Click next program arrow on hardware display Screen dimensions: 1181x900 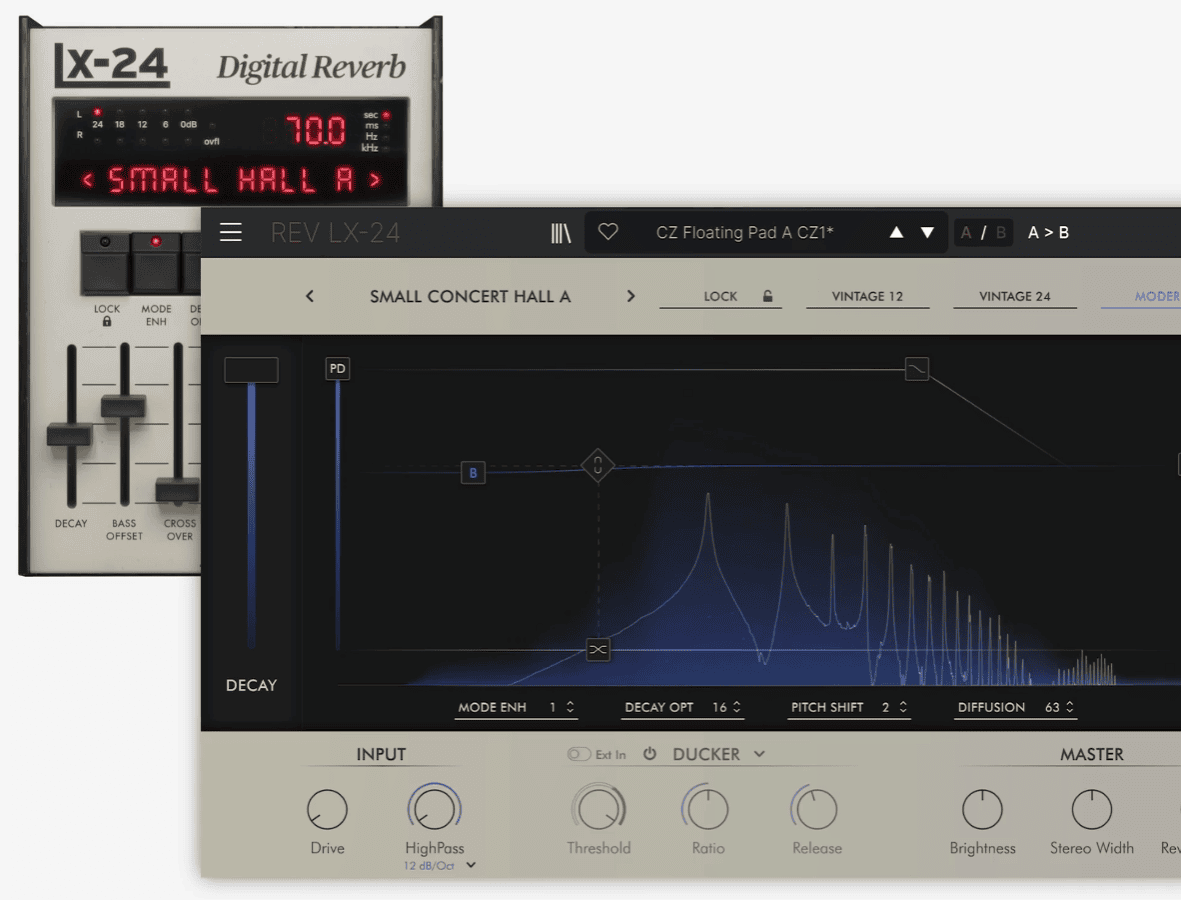coord(374,180)
